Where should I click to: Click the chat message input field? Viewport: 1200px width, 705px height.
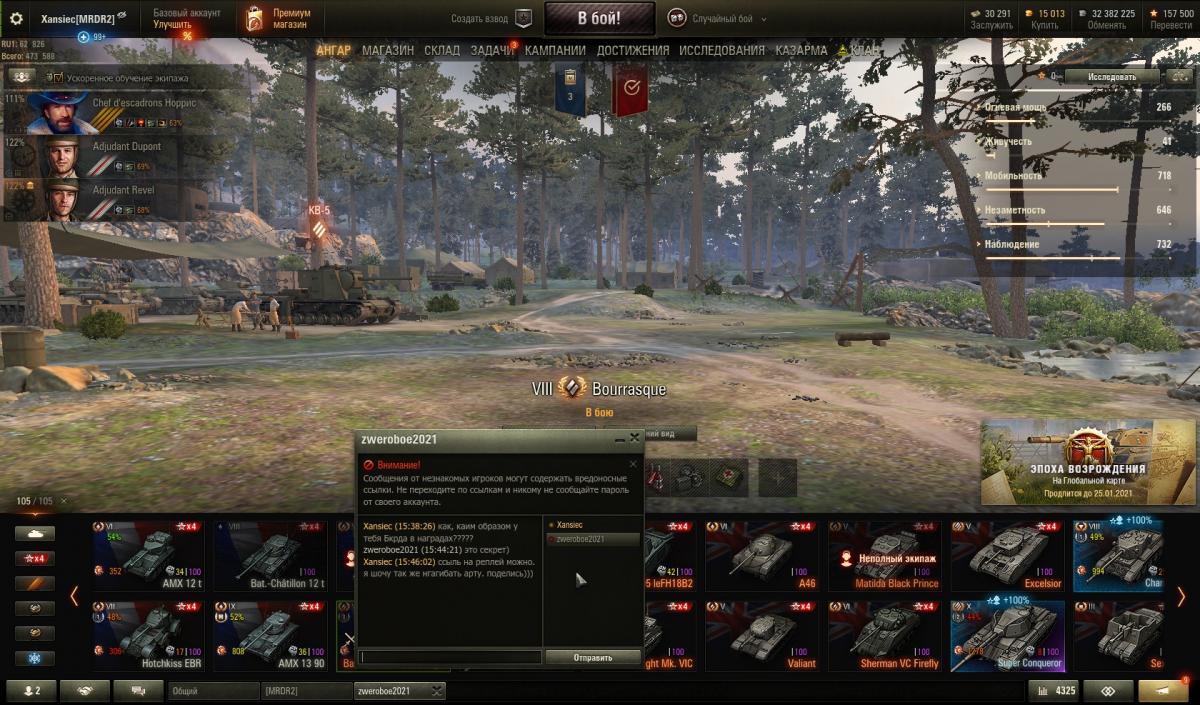[x=450, y=657]
